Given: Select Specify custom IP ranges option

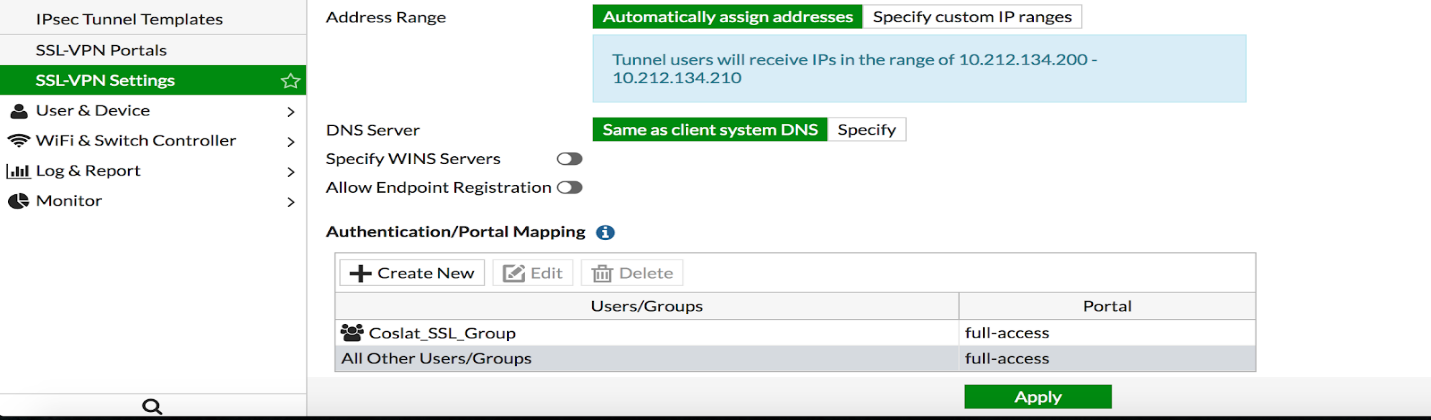Looking at the screenshot, I should pyautogui.click(x=972, y=17).
